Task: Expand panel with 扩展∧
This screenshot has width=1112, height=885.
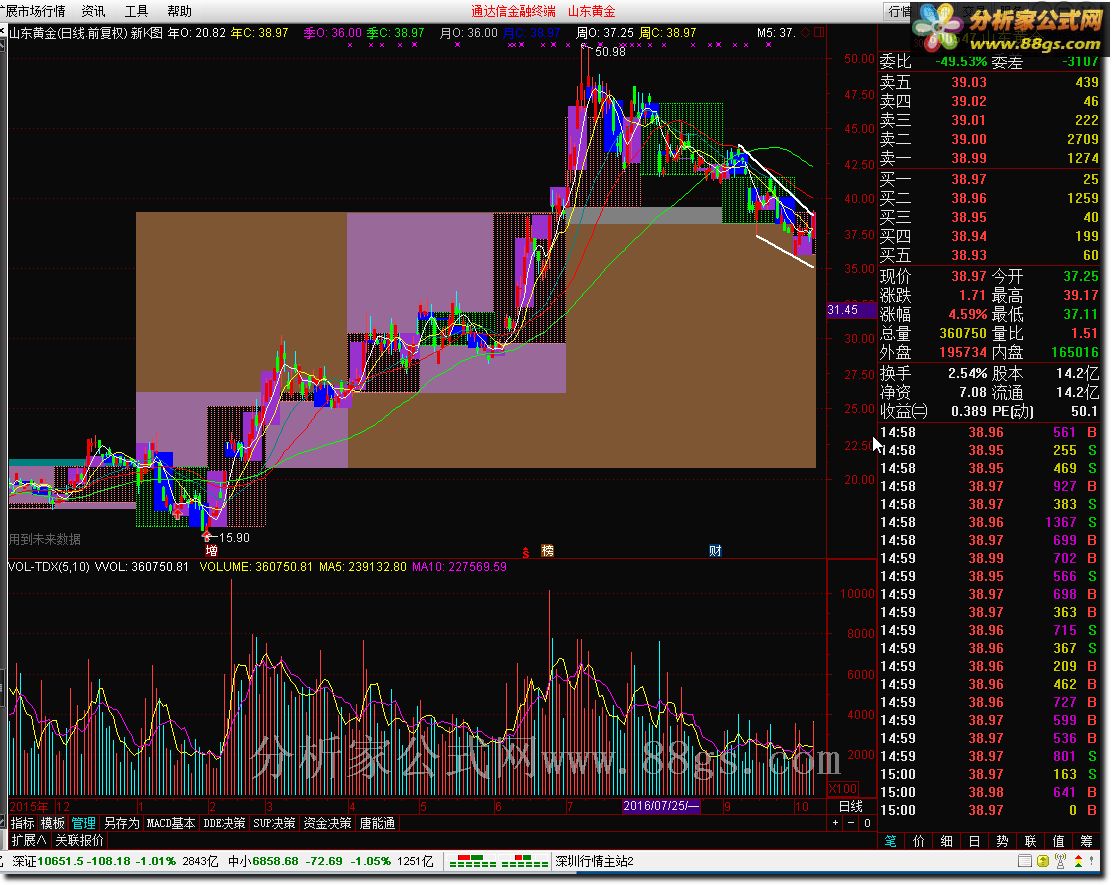Action: pyautogui.click(x=29, y=840)
